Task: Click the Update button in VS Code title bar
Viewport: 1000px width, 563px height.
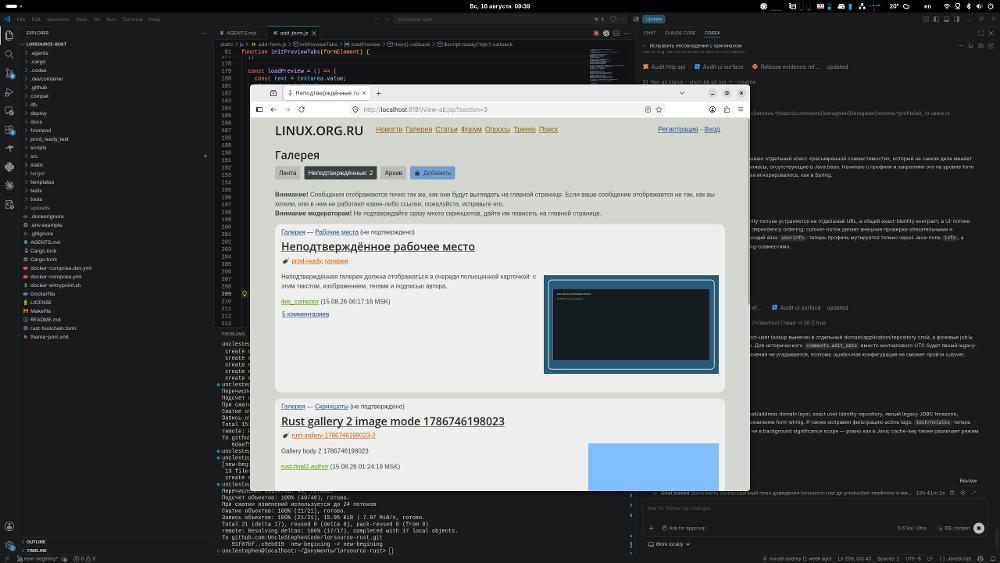Action: coord(653,19)
